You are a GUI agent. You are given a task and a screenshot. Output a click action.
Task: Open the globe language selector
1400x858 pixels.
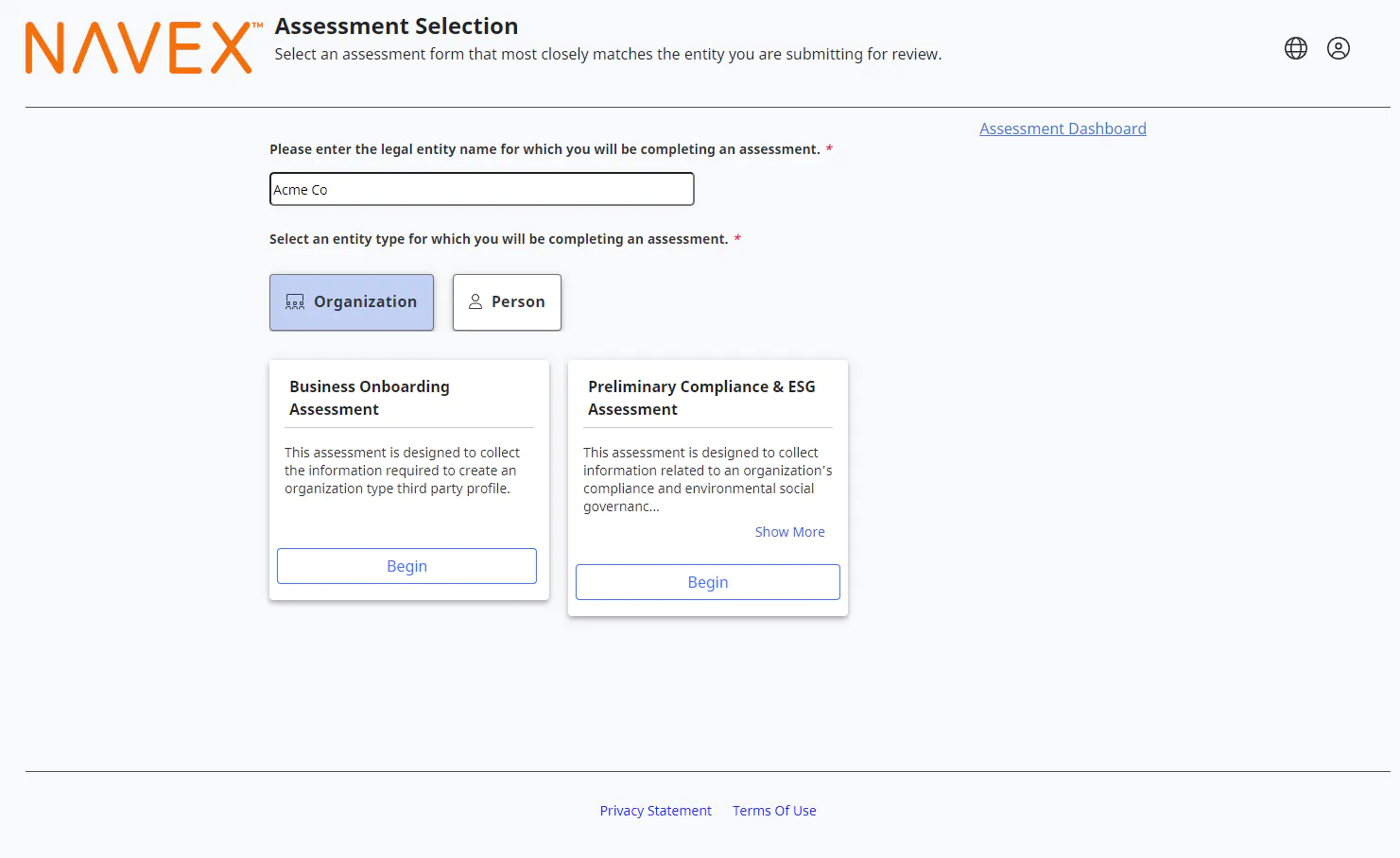click(x=1295, y=48)
